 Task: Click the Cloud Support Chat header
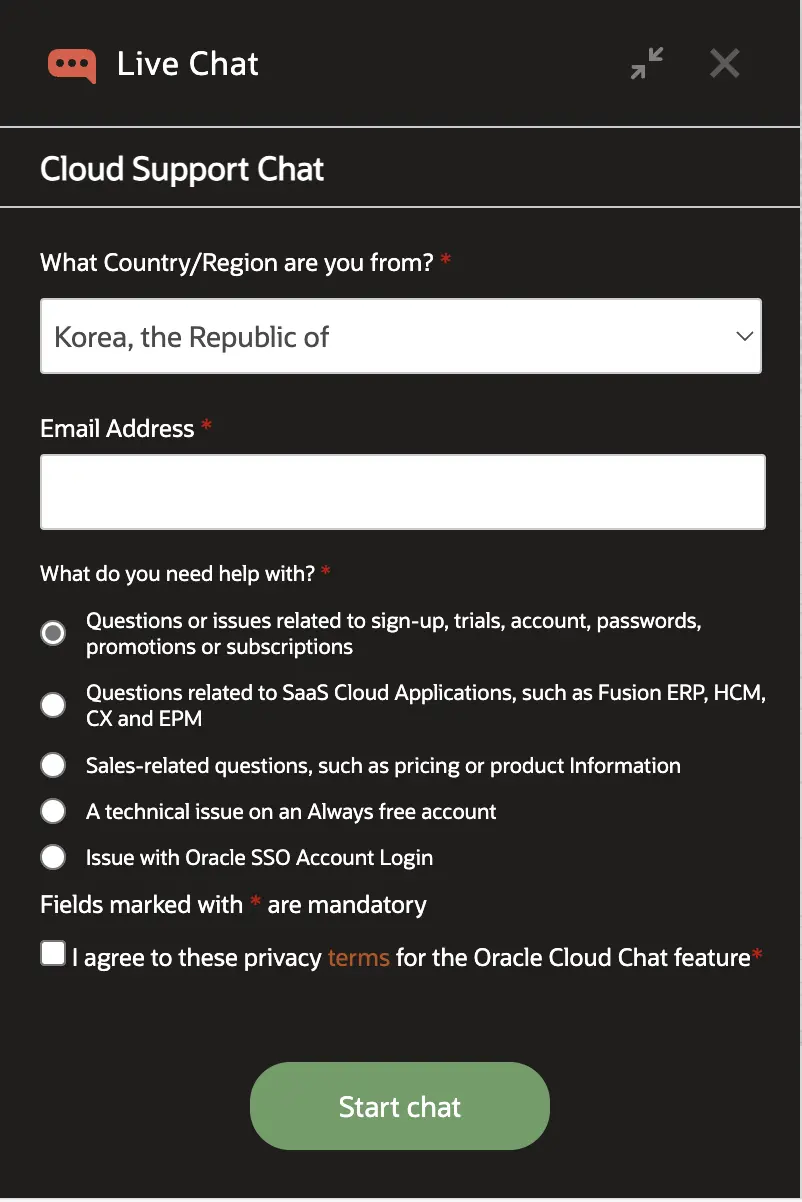[x=182, y=168]
